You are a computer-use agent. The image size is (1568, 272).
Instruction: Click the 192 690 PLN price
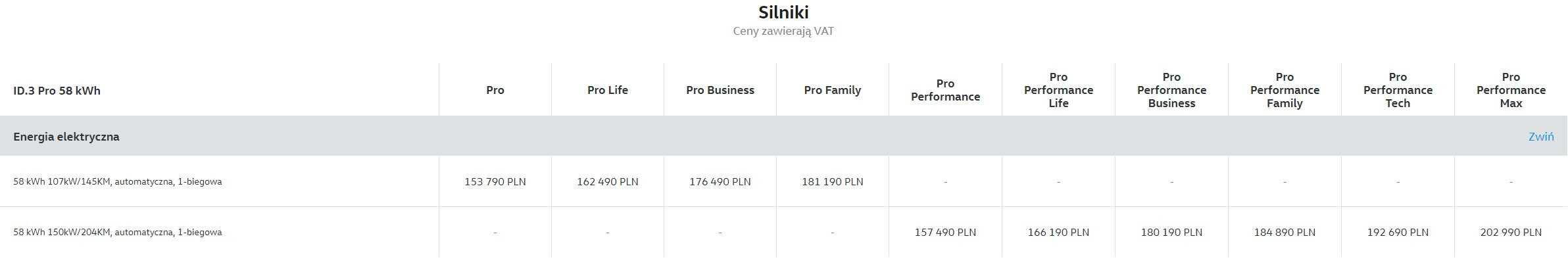1398,232
